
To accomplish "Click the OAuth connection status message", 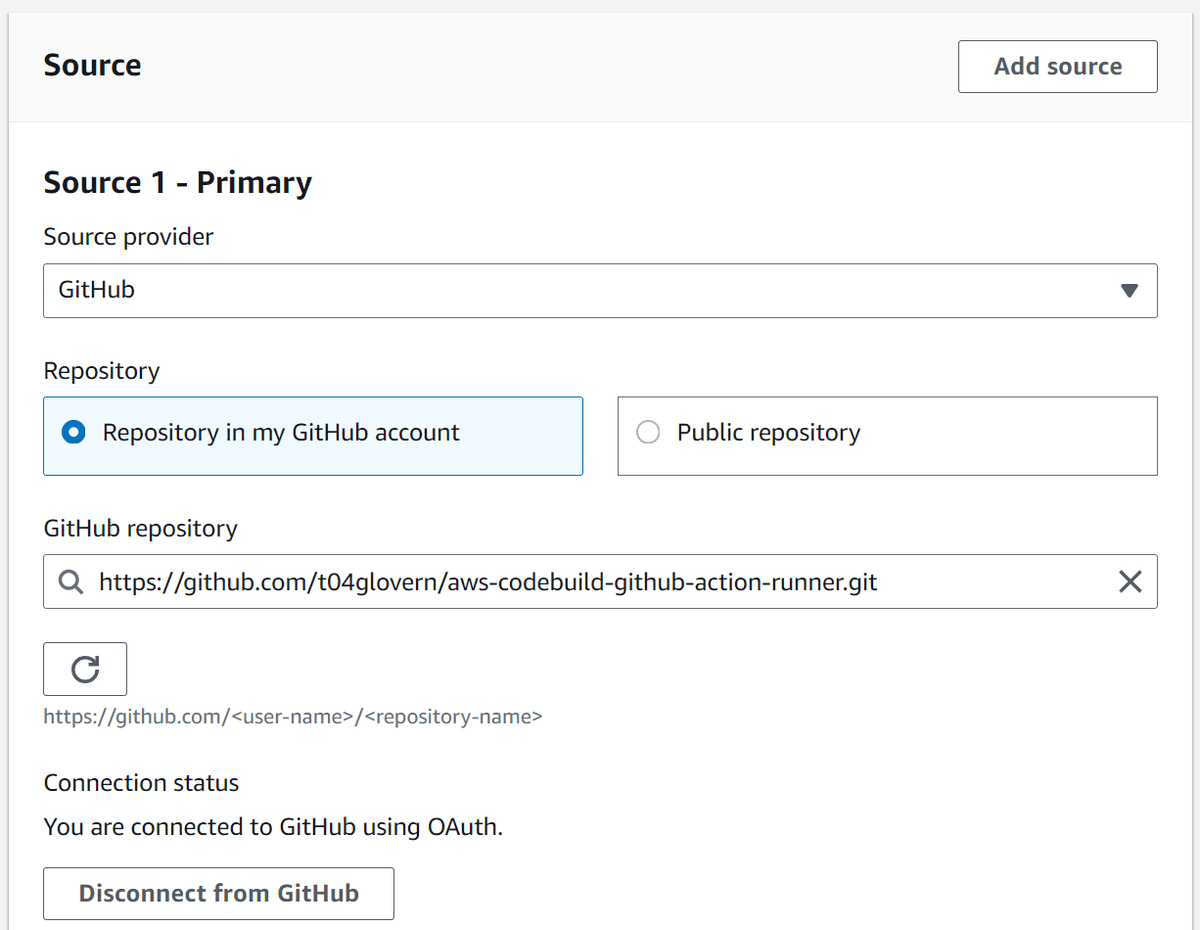I will tap(272, 827).
